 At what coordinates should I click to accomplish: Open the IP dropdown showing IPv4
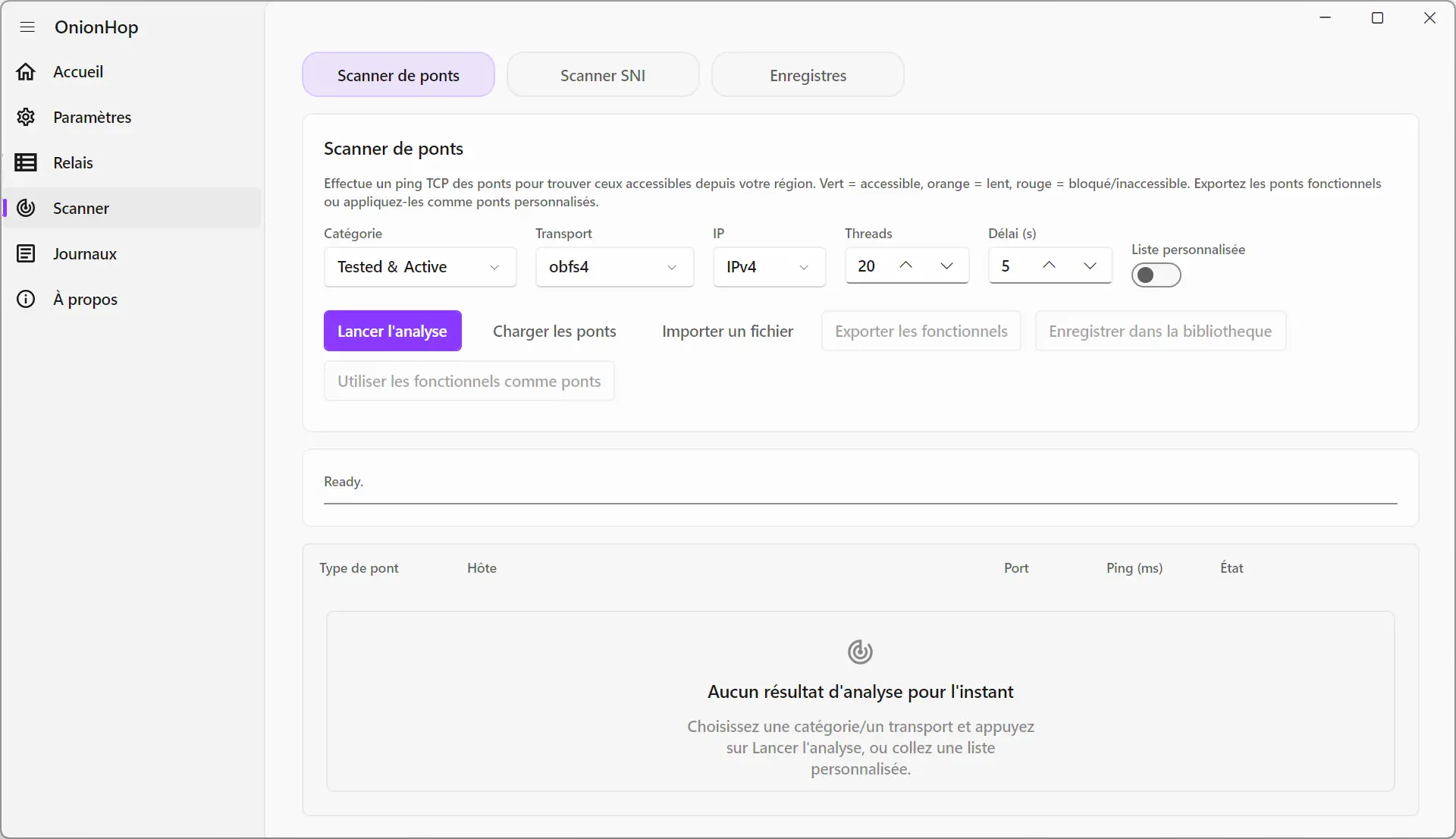[769, 267]
